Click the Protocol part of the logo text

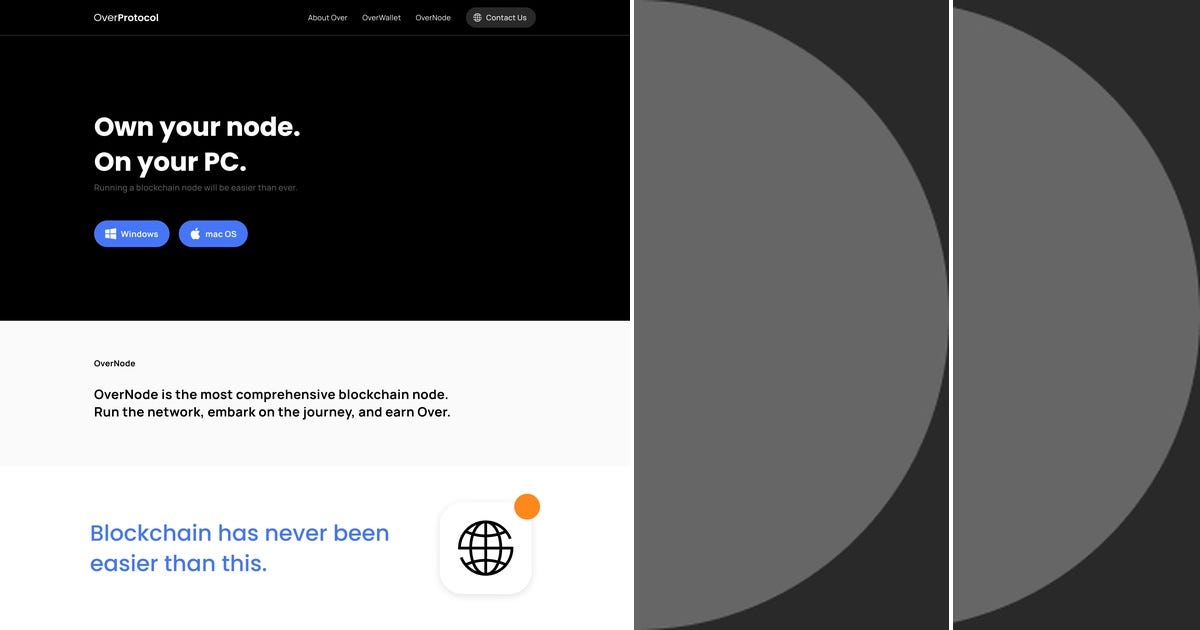[140, 17]
